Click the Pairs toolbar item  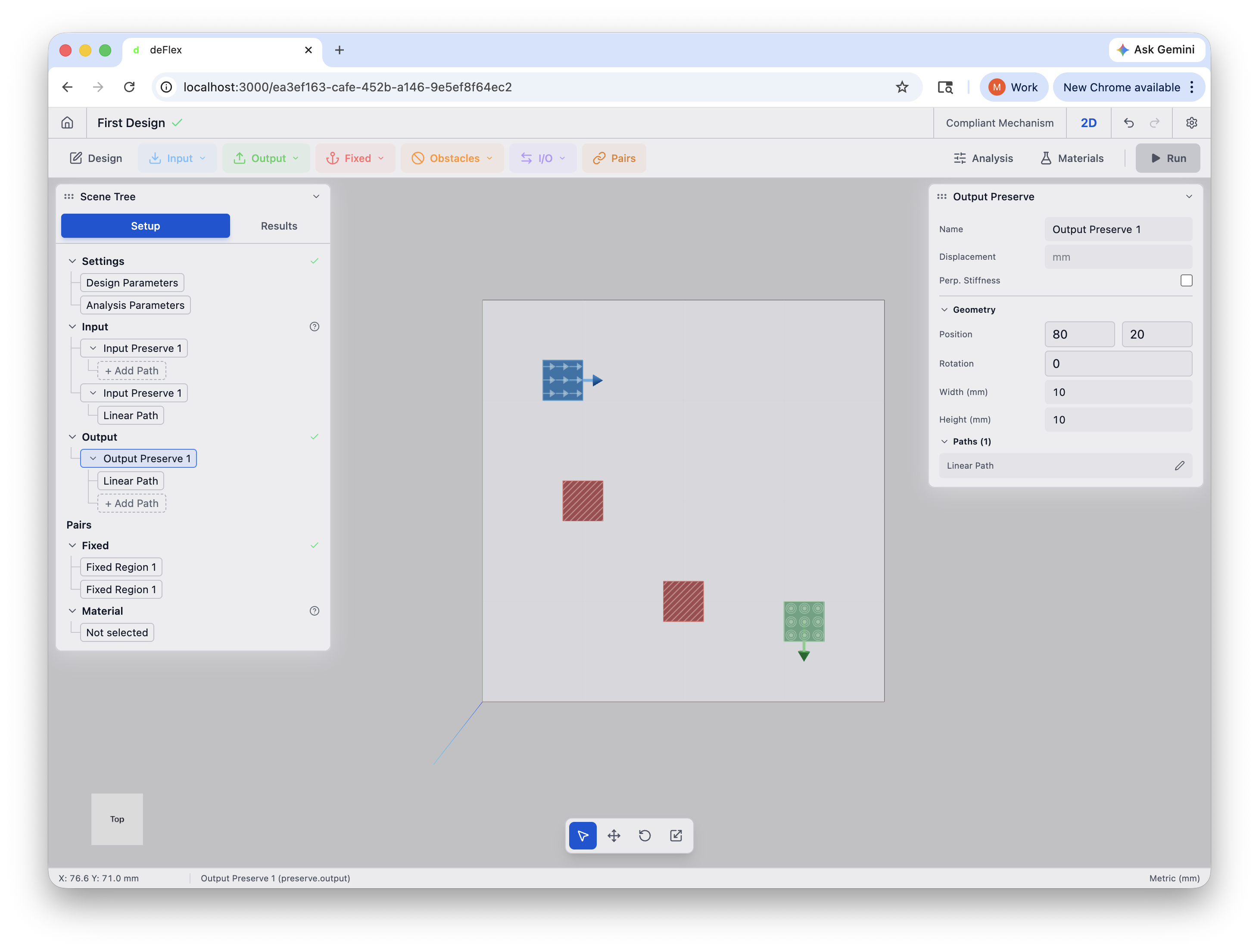coord(614,158)
